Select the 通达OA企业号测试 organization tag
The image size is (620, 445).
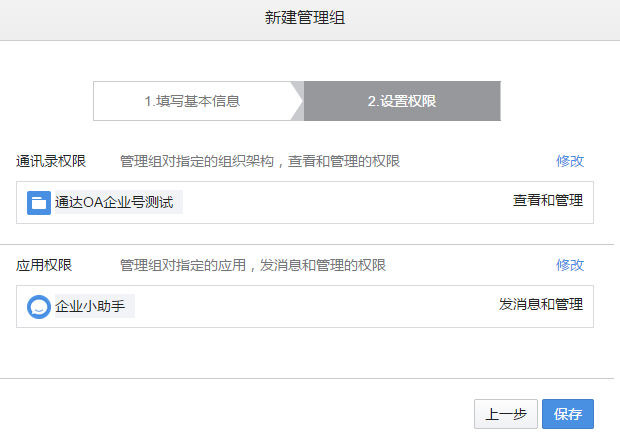(x=114, y=202)
